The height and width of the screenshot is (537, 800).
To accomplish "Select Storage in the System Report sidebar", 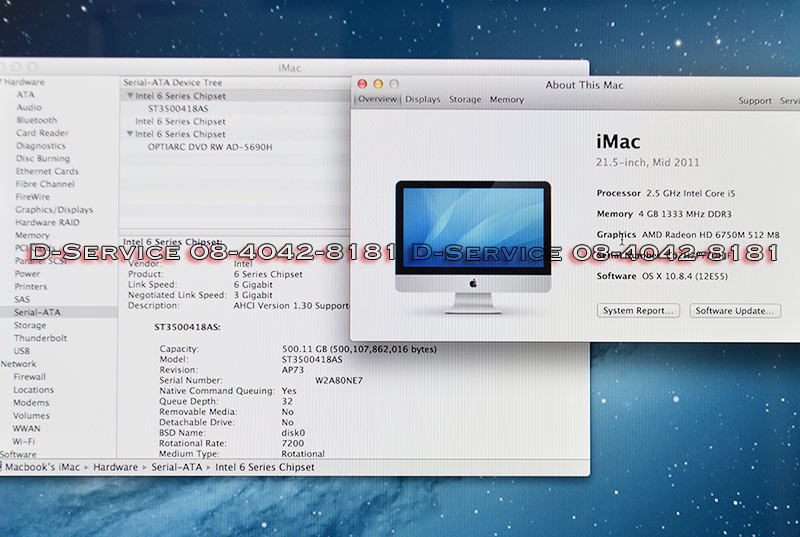I will (x=30, y=325).
